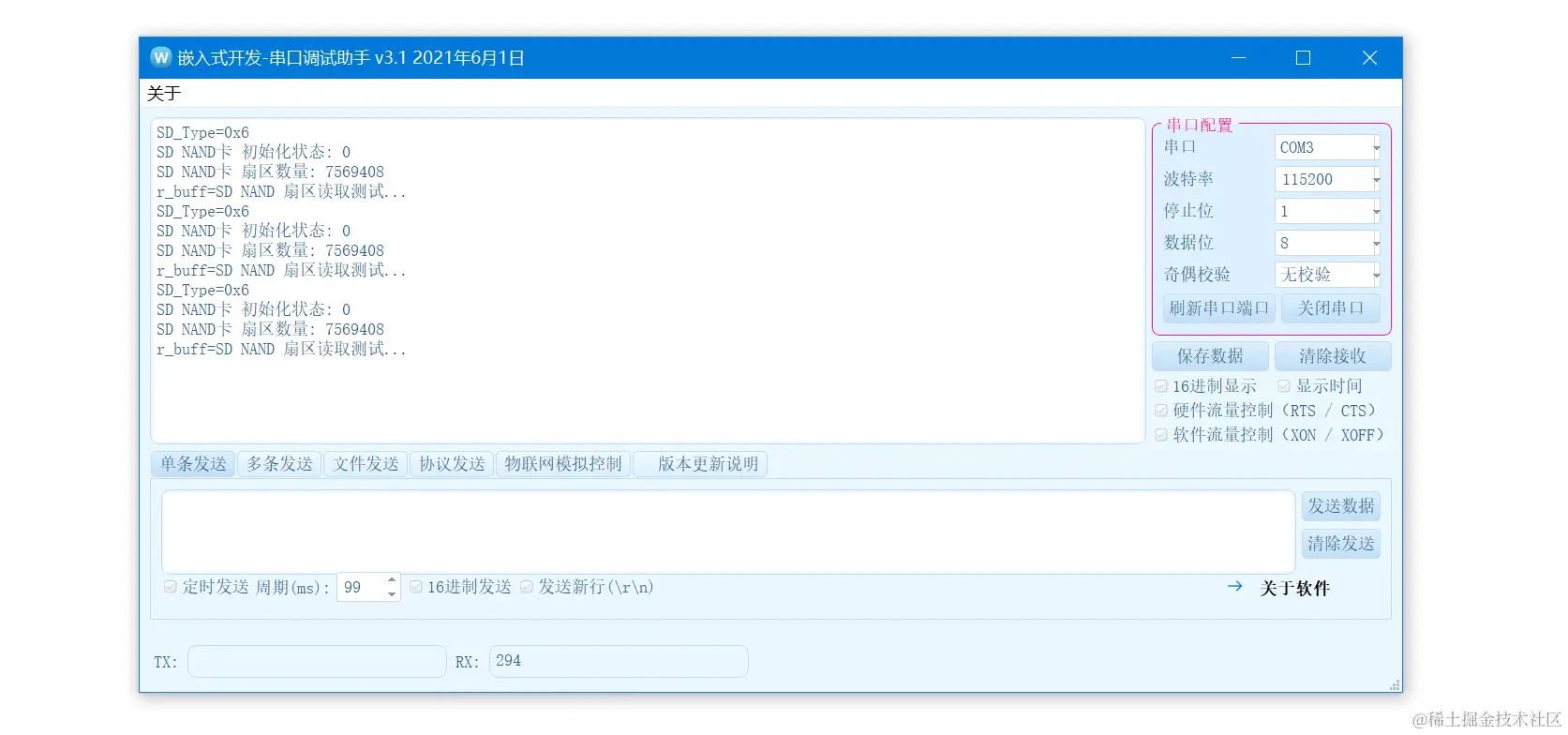1568x735 pixels.
Task: Toggle the 16进制显示 checkbox
Action: (x=1161, y=386)
